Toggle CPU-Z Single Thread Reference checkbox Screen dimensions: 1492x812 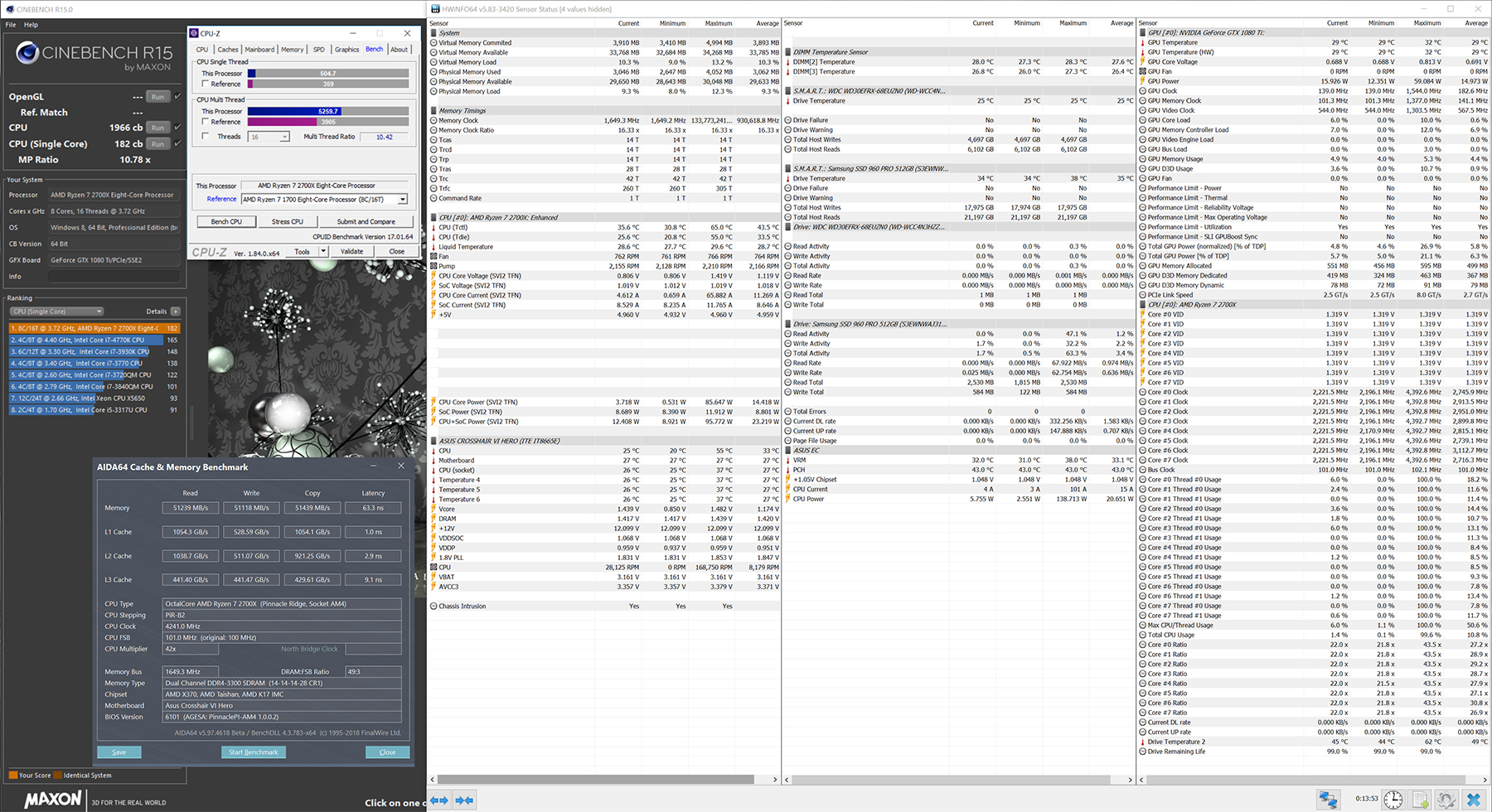coord(205,84)
